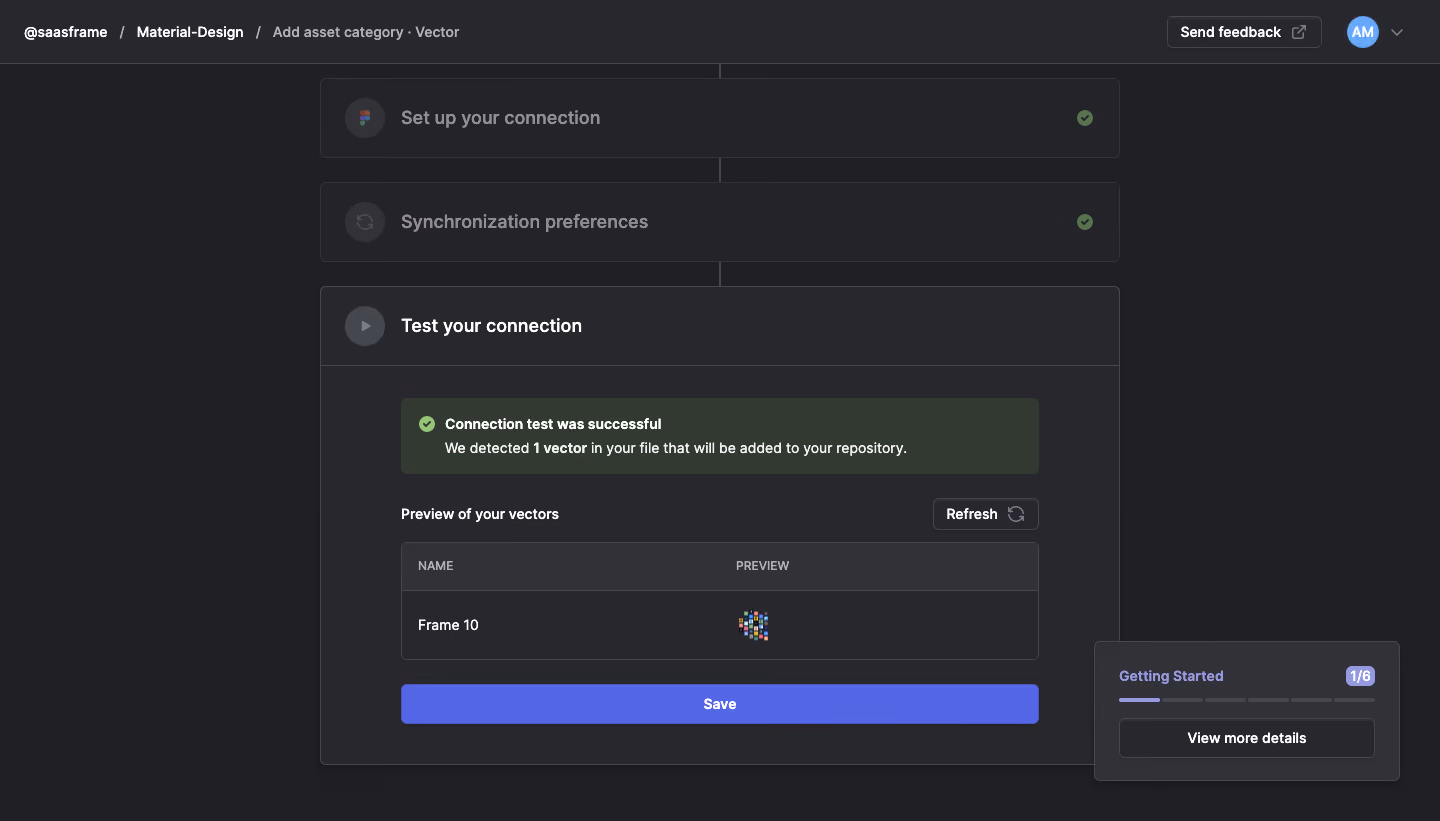Open the Frame 10 preview thumbnail

(x=753, y=625)
